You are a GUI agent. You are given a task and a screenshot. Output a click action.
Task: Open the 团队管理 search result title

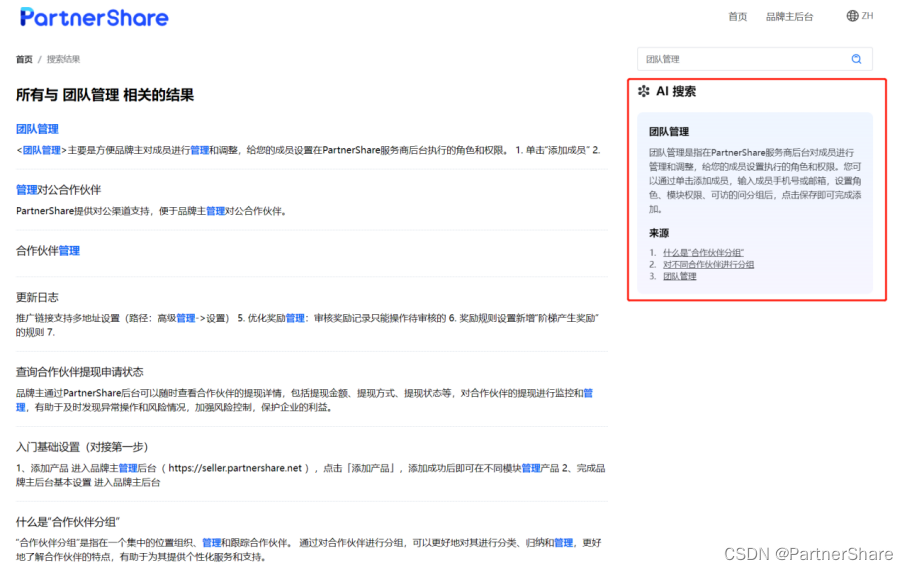(x=37, y=129)
